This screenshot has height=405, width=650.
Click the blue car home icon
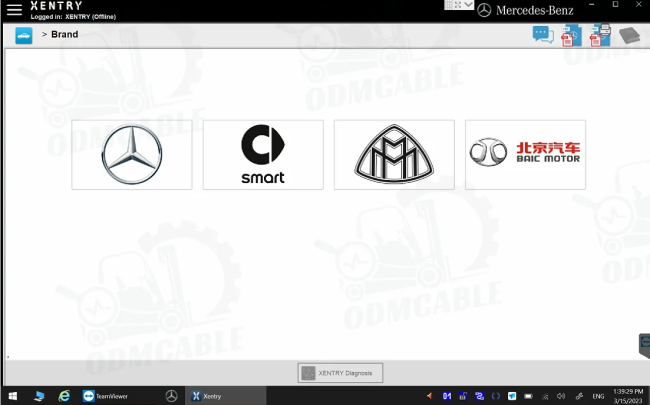pos(24,36)
